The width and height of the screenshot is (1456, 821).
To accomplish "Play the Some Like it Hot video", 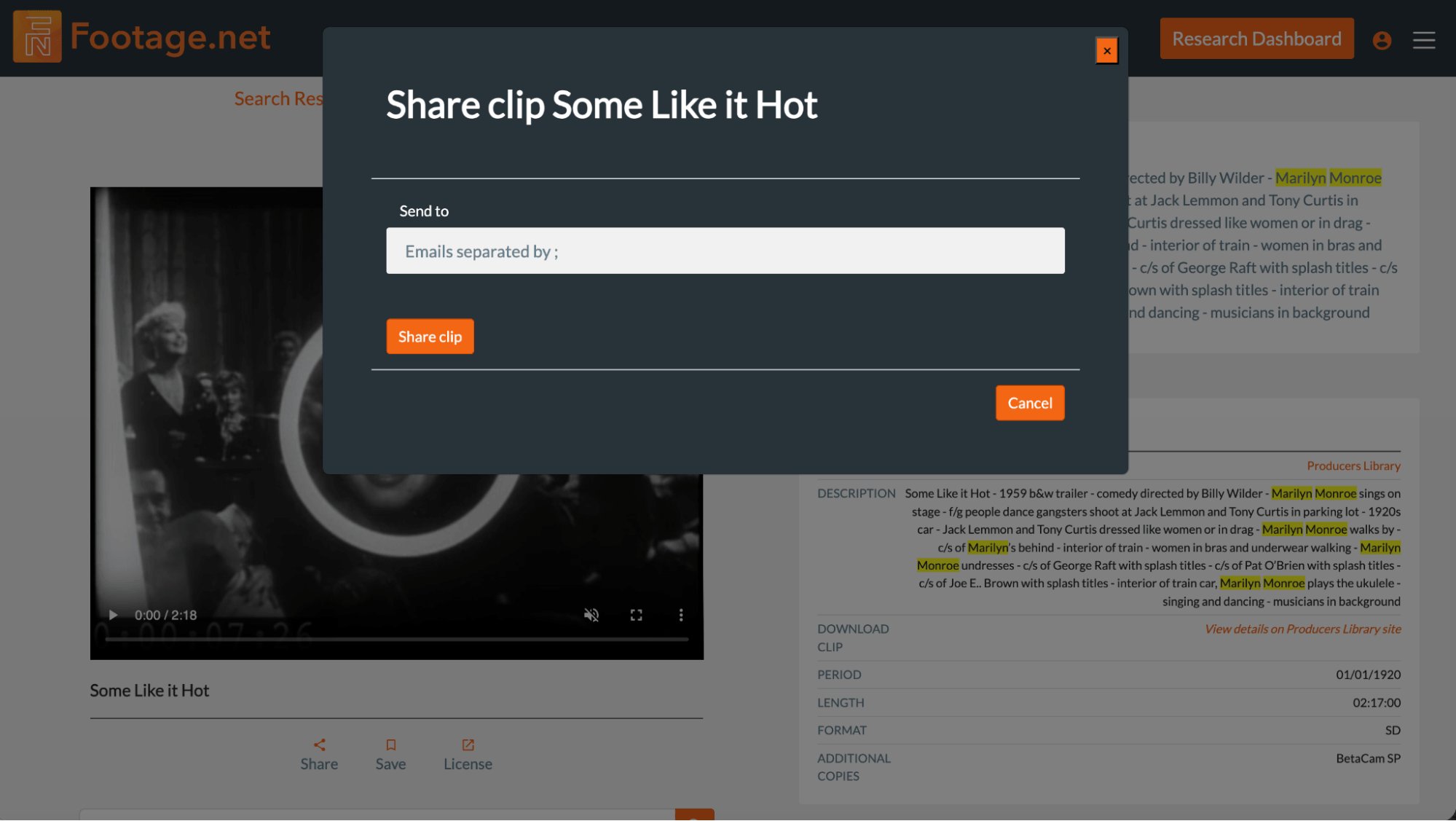I will pyautogui.click(x=113, y=615).
